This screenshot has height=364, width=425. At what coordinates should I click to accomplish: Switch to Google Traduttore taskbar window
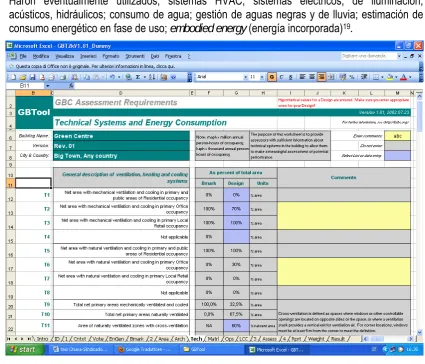pos(146,349)
